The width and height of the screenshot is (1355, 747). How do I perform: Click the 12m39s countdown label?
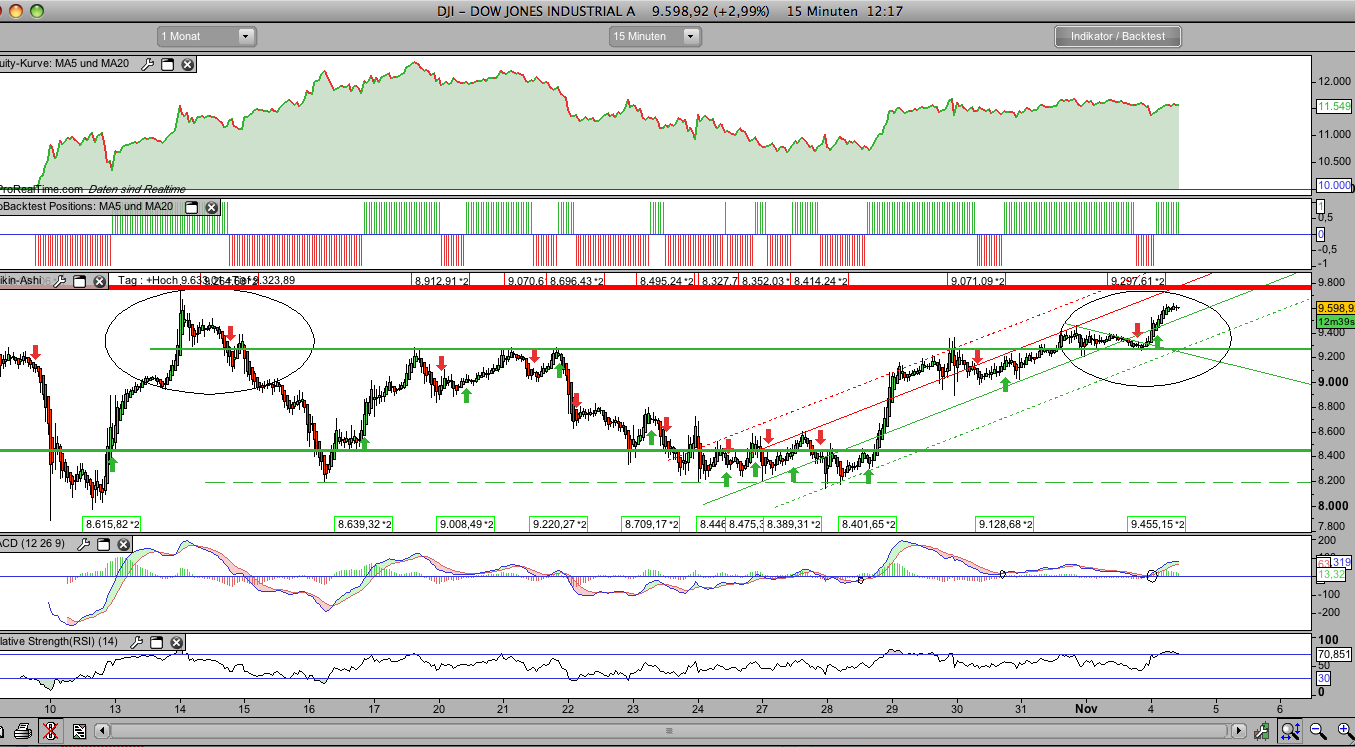[x=1335, y=321]
